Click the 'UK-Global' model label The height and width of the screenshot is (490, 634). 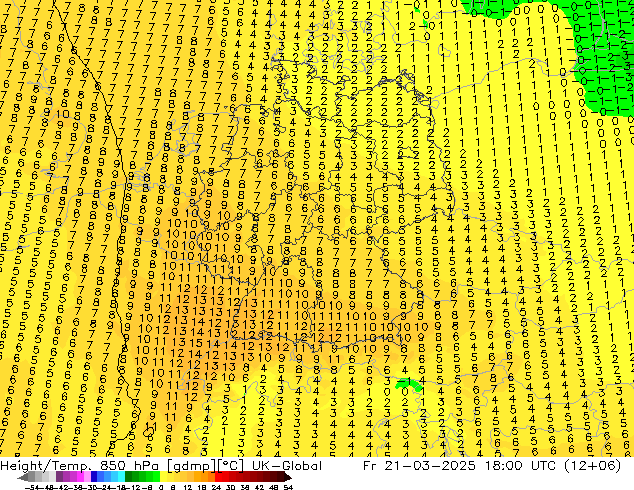point(287,466)
